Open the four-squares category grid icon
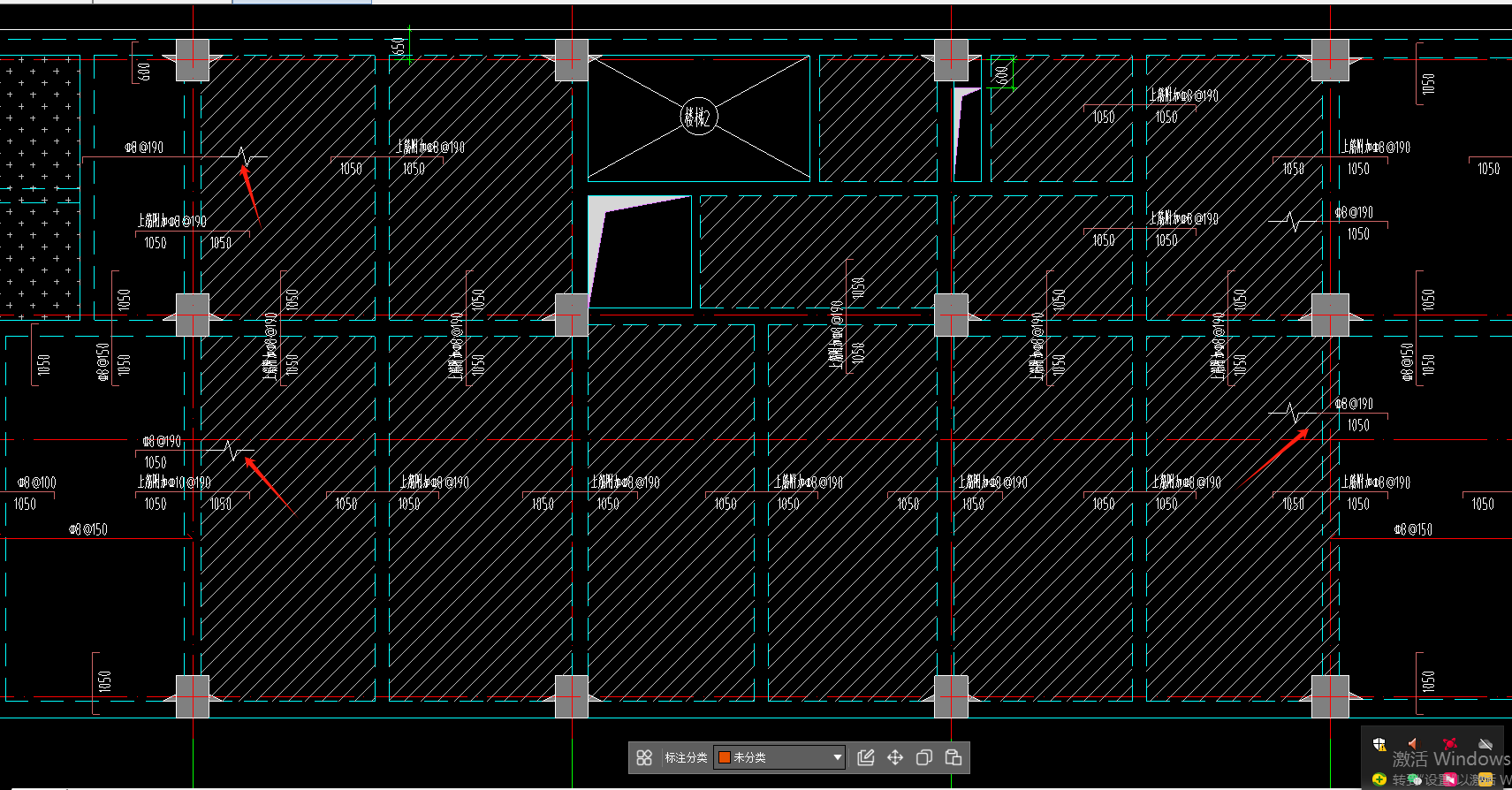Image resolution: width=1512 pixels, height=790 pixels. (644, 757)
